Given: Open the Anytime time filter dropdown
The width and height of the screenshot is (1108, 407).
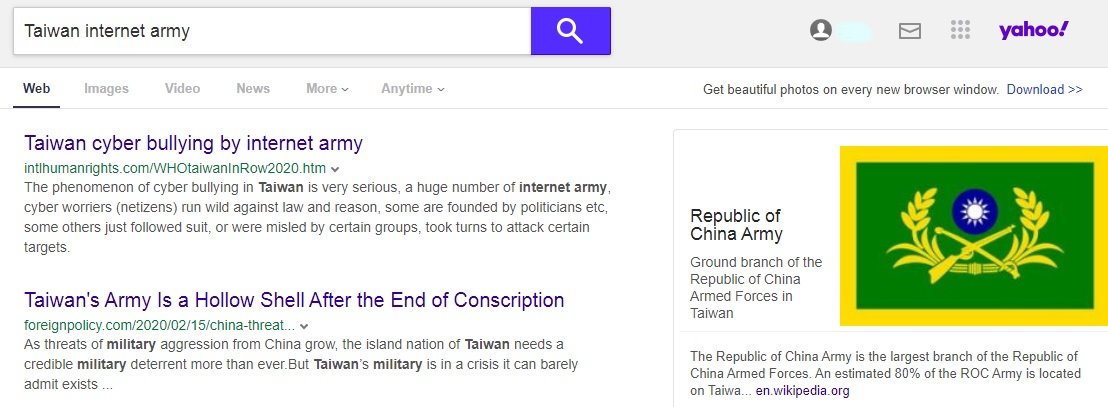Looking at the screenshot, I should click(x=412, y=89).
